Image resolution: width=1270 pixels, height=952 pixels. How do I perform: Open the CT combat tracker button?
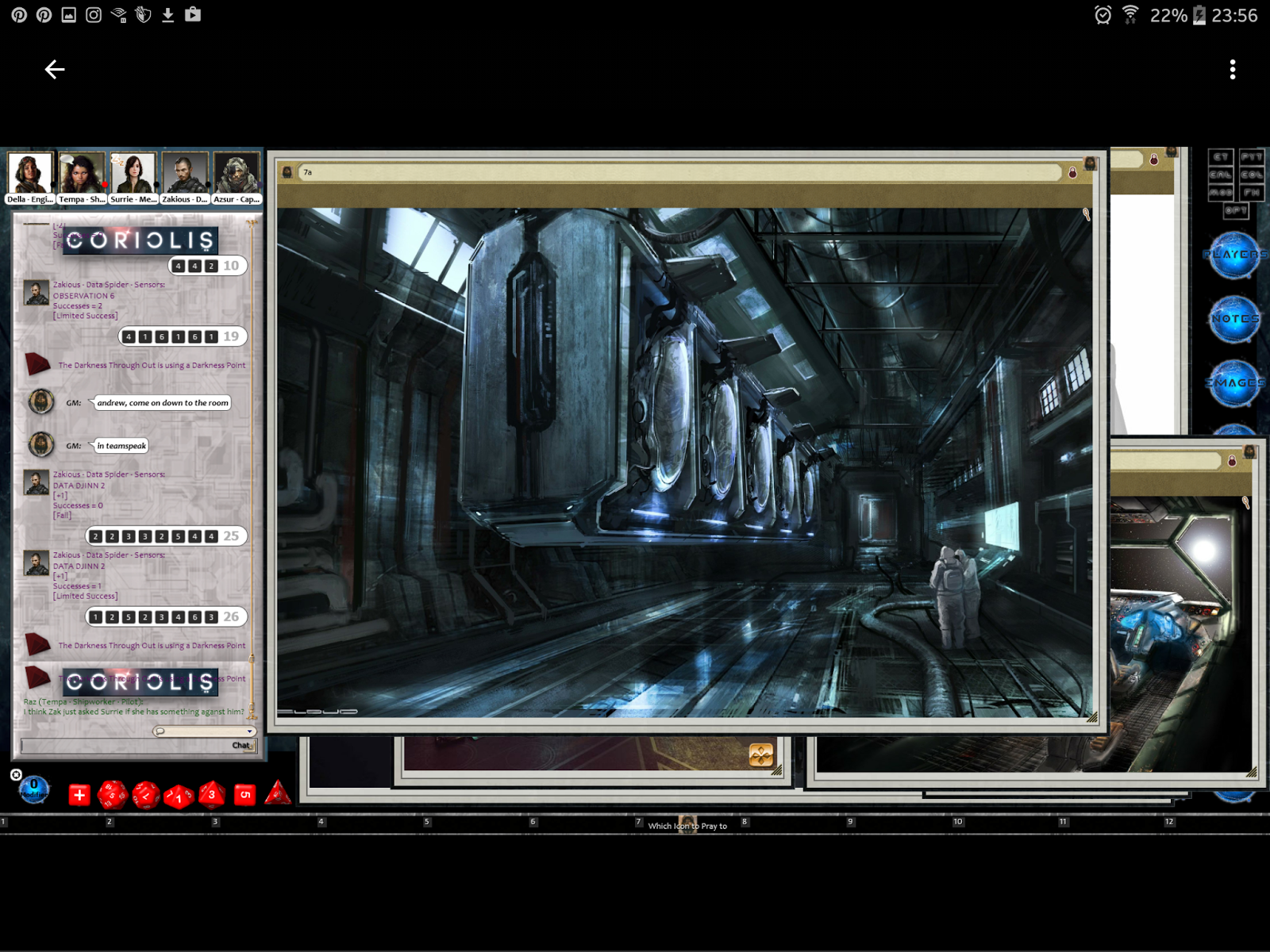(x=1220, y=157)
